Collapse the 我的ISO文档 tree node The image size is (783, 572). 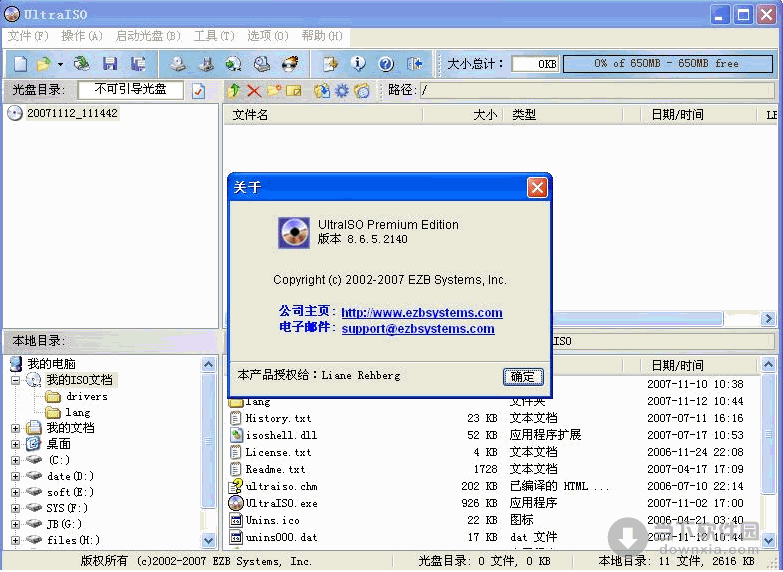click(16, 380)
